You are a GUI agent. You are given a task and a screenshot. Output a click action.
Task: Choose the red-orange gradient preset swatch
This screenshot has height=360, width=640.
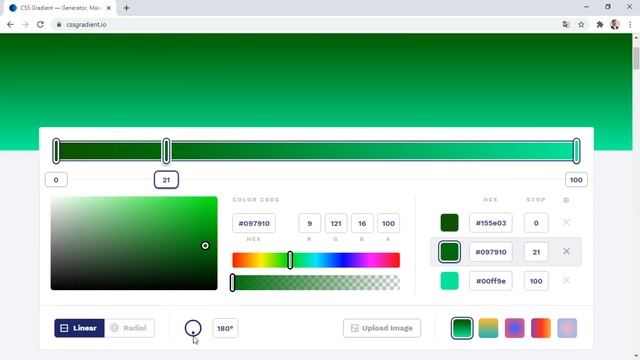tap(541, 328)
